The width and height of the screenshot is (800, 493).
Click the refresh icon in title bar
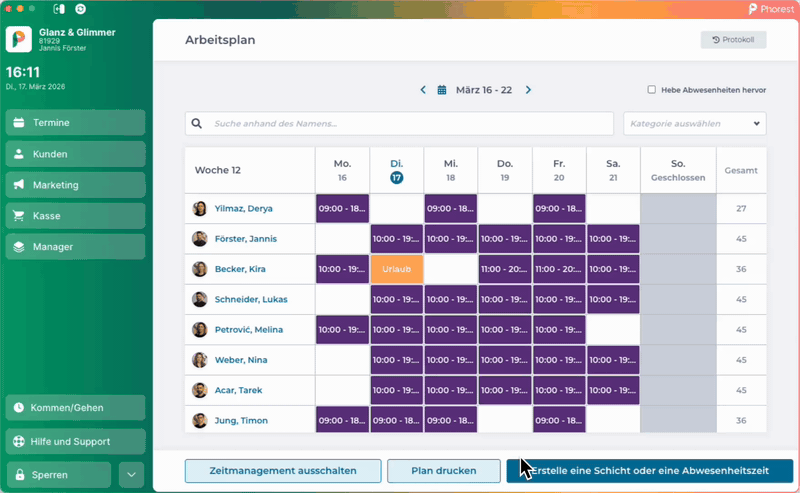80,9
